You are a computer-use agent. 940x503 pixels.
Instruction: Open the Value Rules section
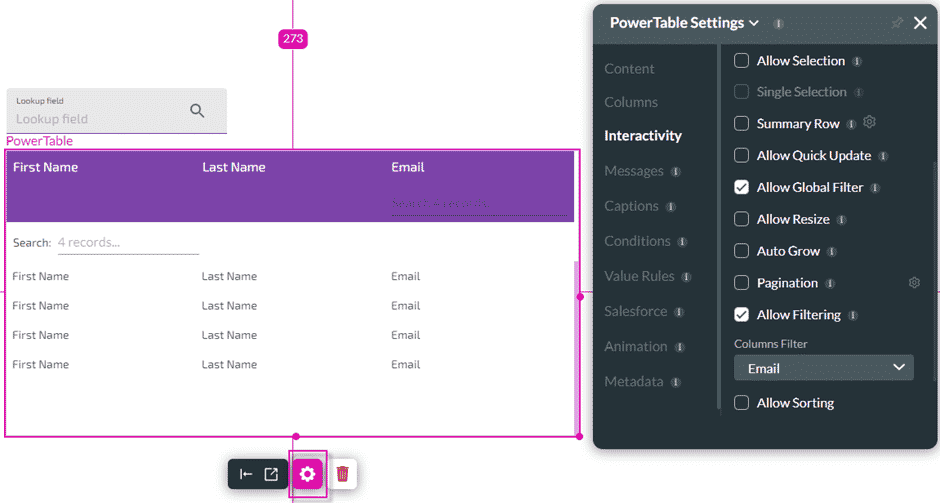639,276
